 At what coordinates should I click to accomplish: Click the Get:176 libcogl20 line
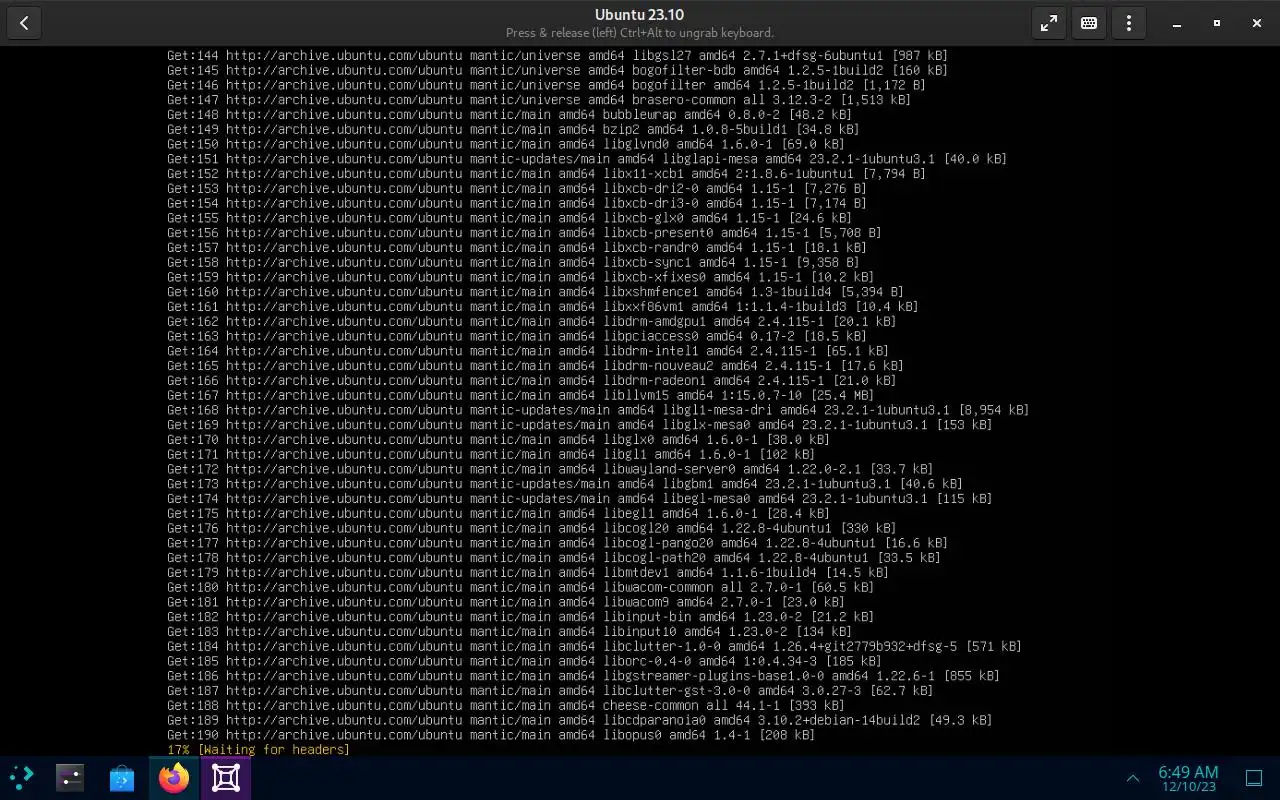pyautogui.click(x=532, y=528)
